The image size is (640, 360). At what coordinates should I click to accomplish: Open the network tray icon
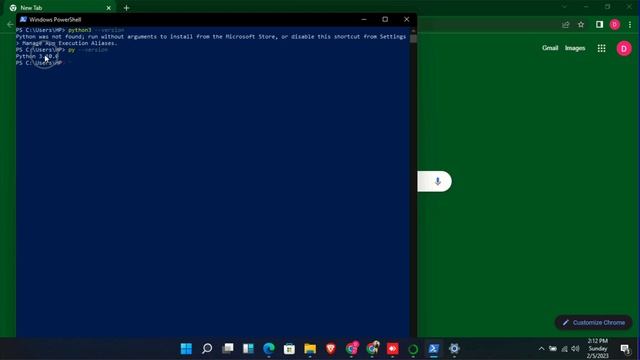[x=564, y=349]
